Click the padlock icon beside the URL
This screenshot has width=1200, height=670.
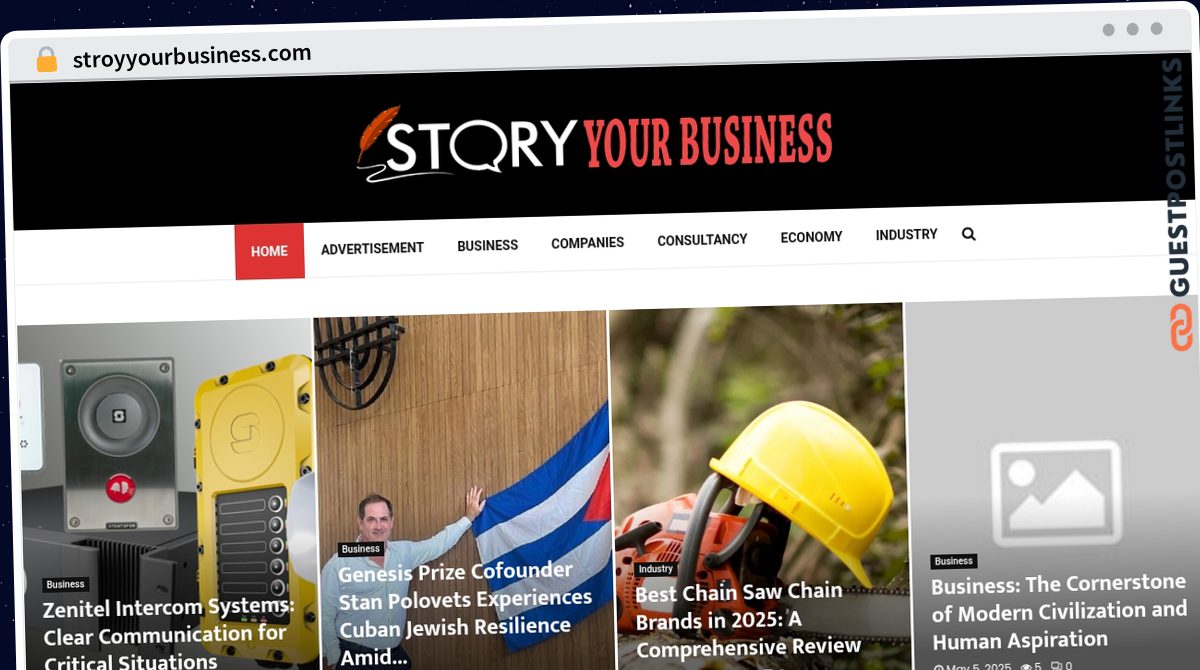point(47,59)
